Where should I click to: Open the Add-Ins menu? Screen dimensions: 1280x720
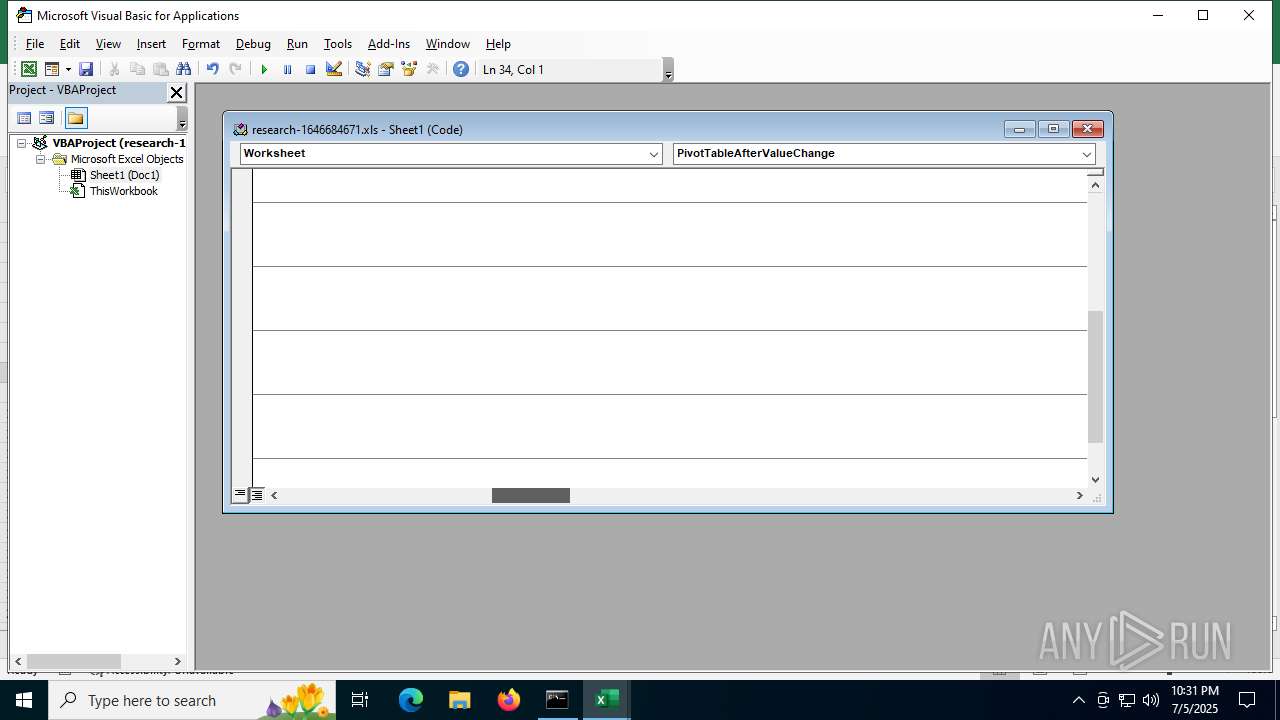coord(389,44)
